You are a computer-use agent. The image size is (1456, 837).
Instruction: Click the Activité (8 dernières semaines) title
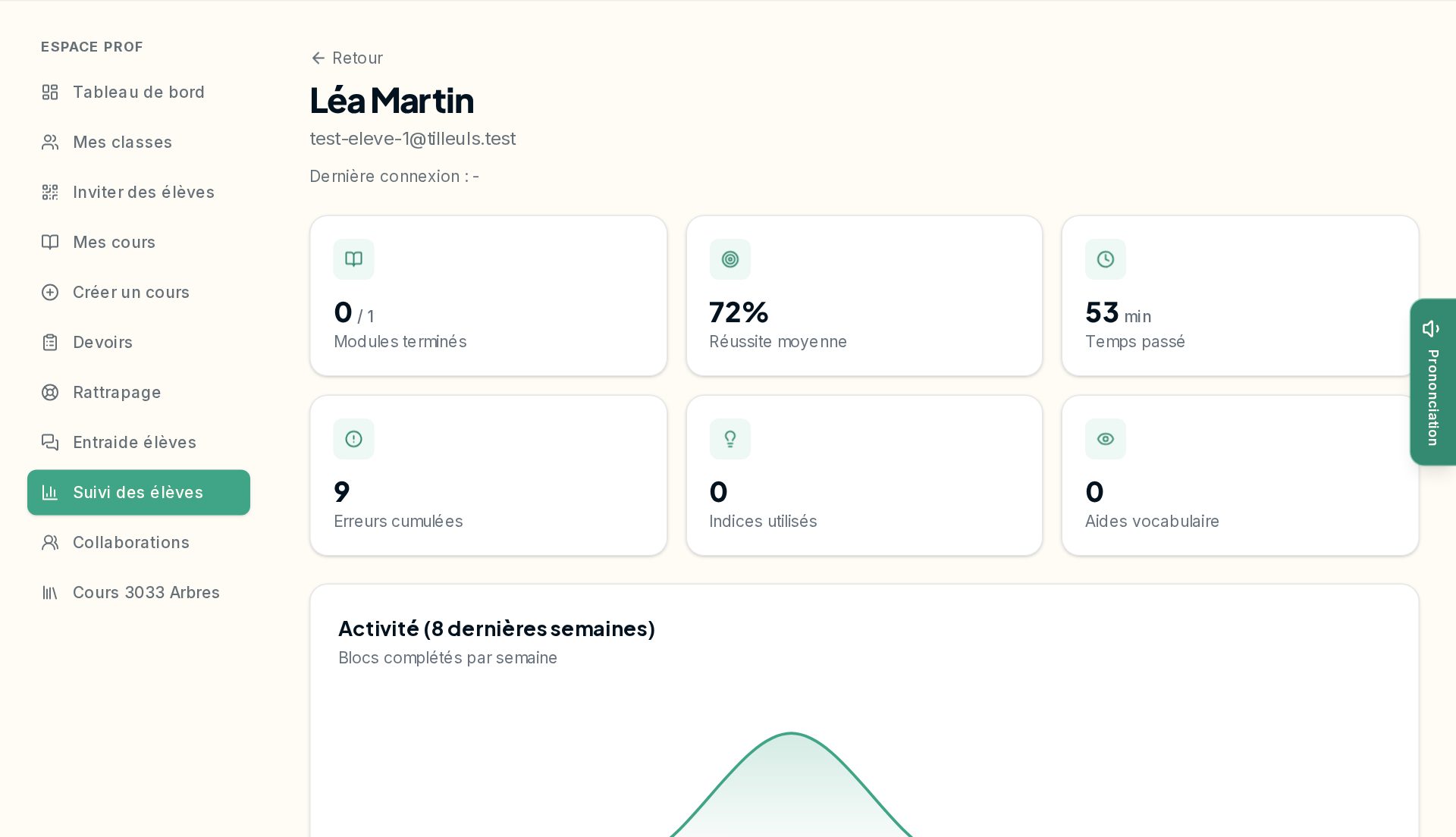(497, 629)
